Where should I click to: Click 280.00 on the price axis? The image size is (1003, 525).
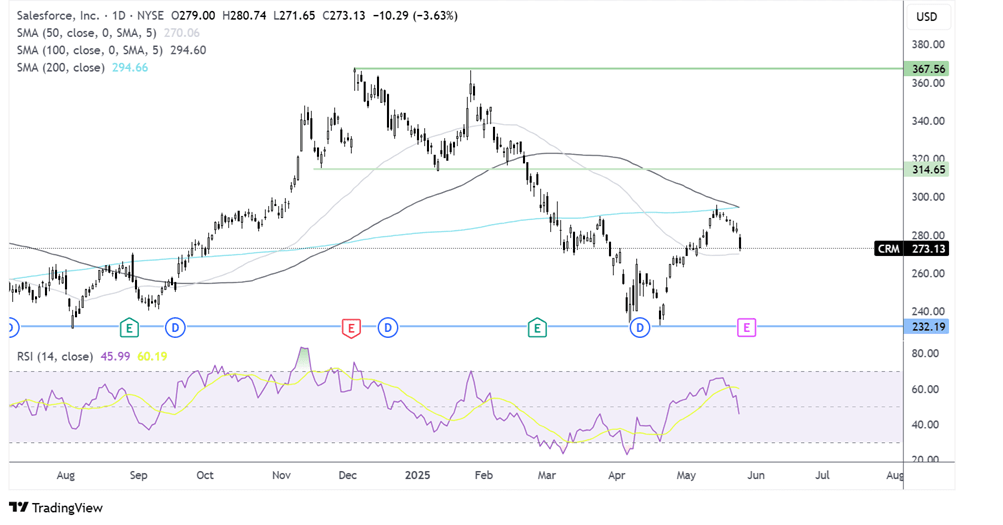[x=928, y=235]
